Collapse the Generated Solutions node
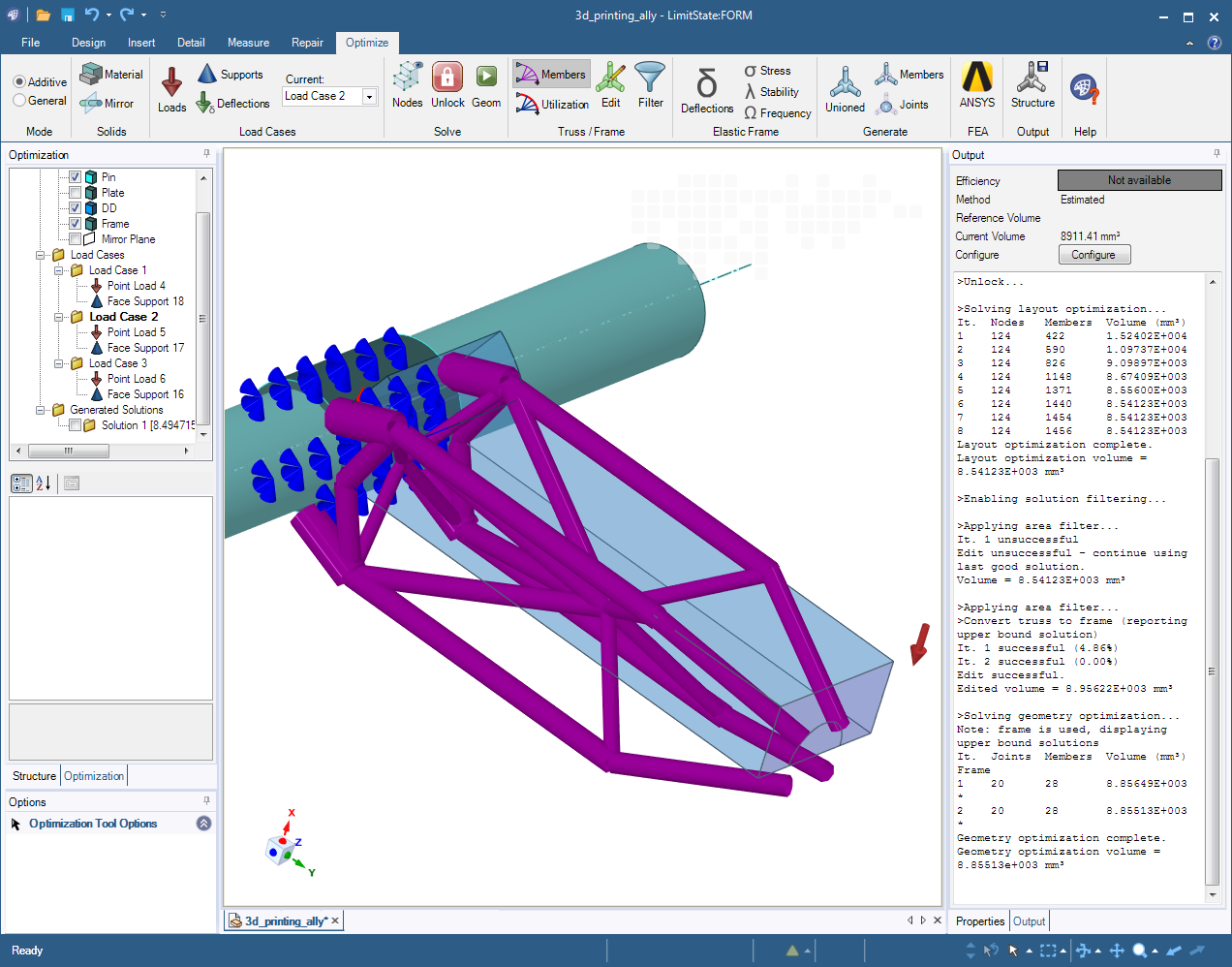The width and height of the screenshot is (1232, 967). [x=41, y=410]
